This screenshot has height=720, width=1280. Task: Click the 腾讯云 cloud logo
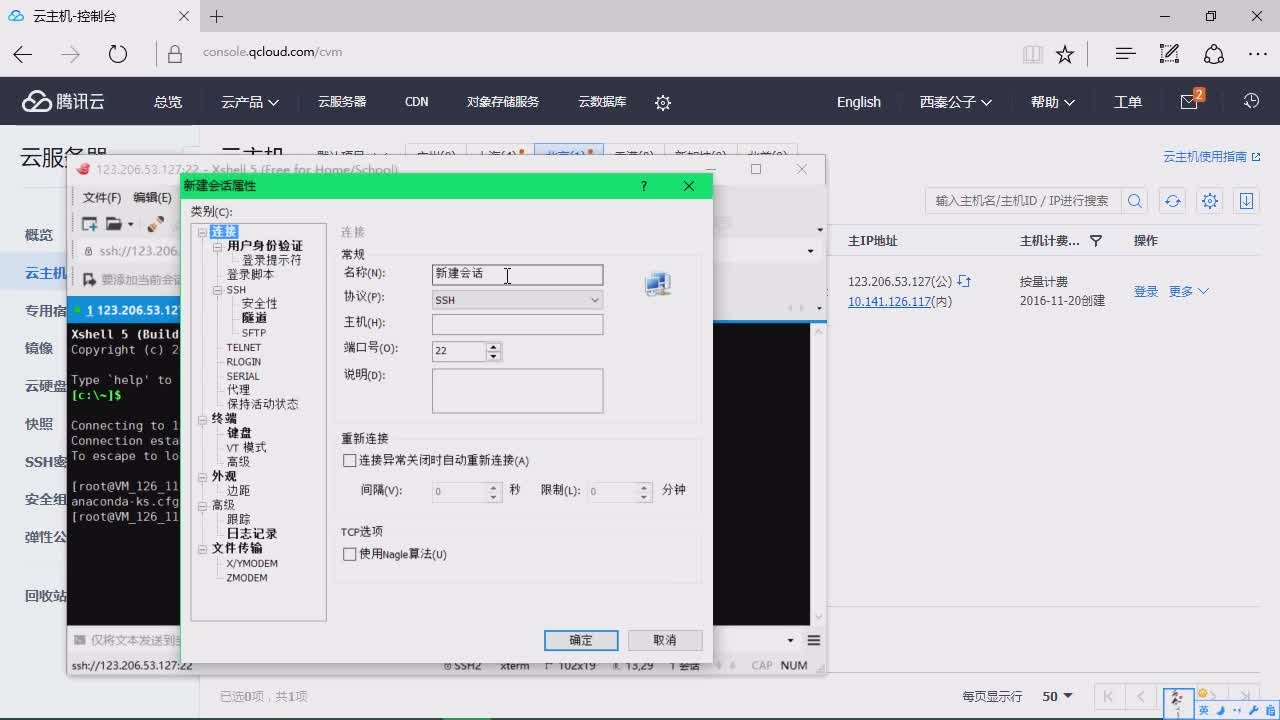coord(63,101)
